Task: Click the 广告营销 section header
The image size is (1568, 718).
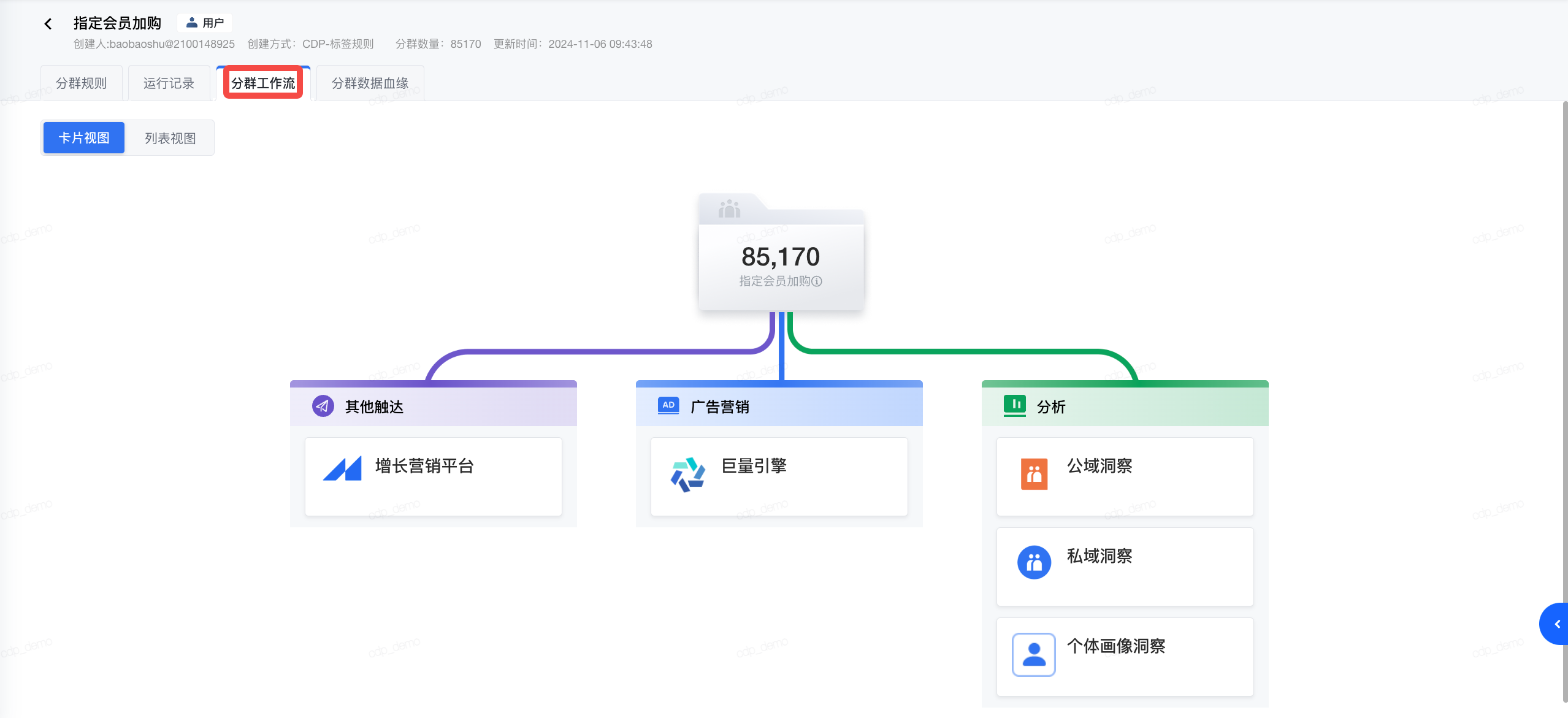Action: pyautogui.click(x=779, y=405)
